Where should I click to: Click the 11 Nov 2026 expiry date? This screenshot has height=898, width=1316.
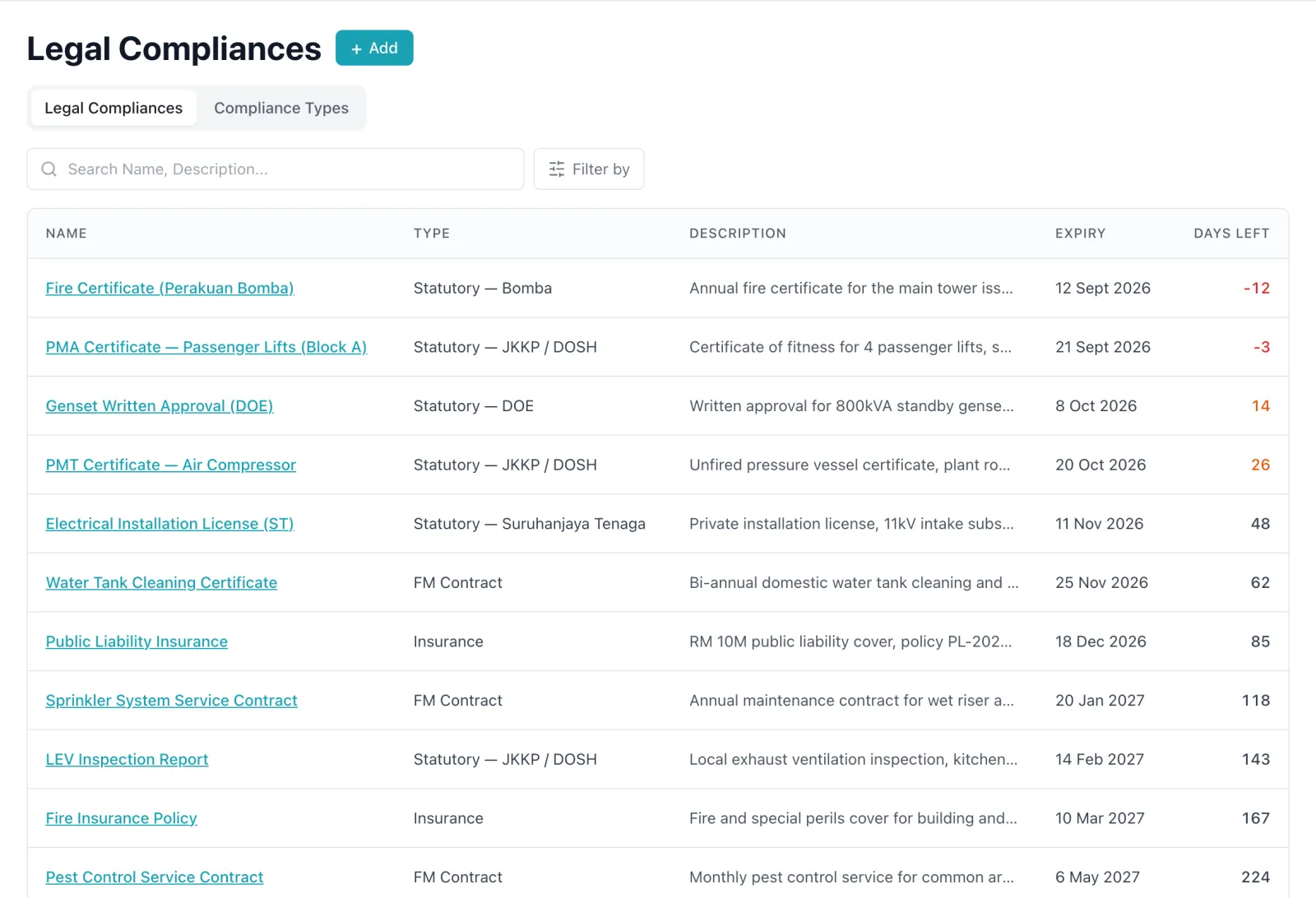click(1100, 524)
